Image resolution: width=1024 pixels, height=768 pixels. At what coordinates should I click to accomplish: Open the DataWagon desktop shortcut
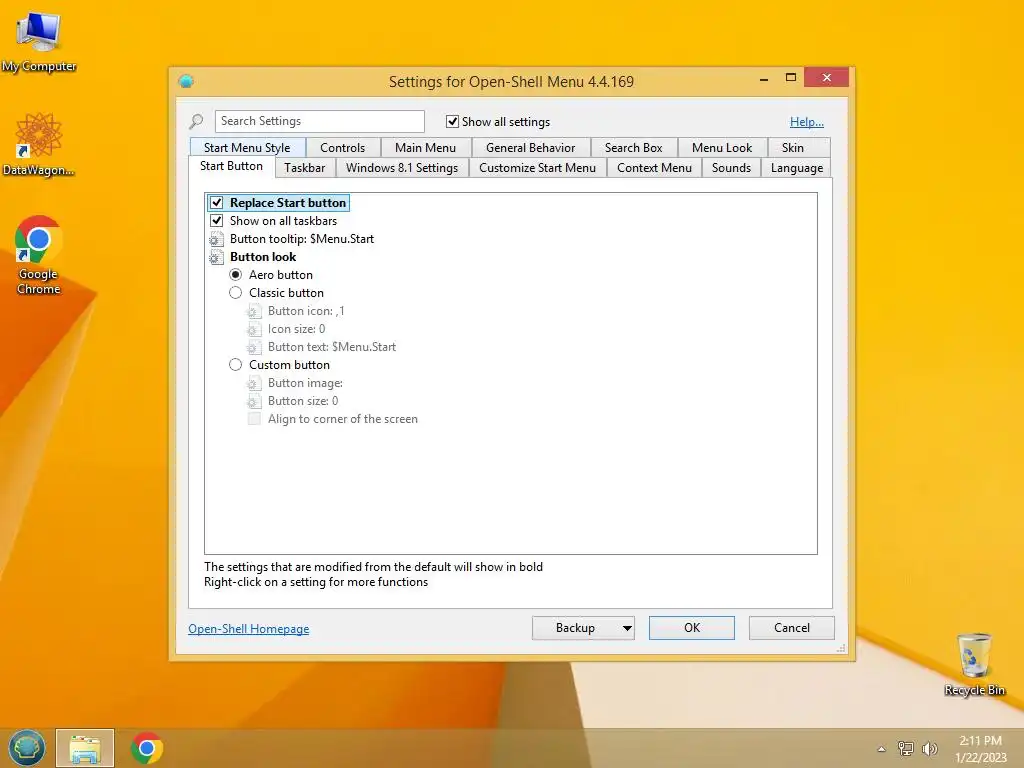pyautogui.click(x=39, y=144)
